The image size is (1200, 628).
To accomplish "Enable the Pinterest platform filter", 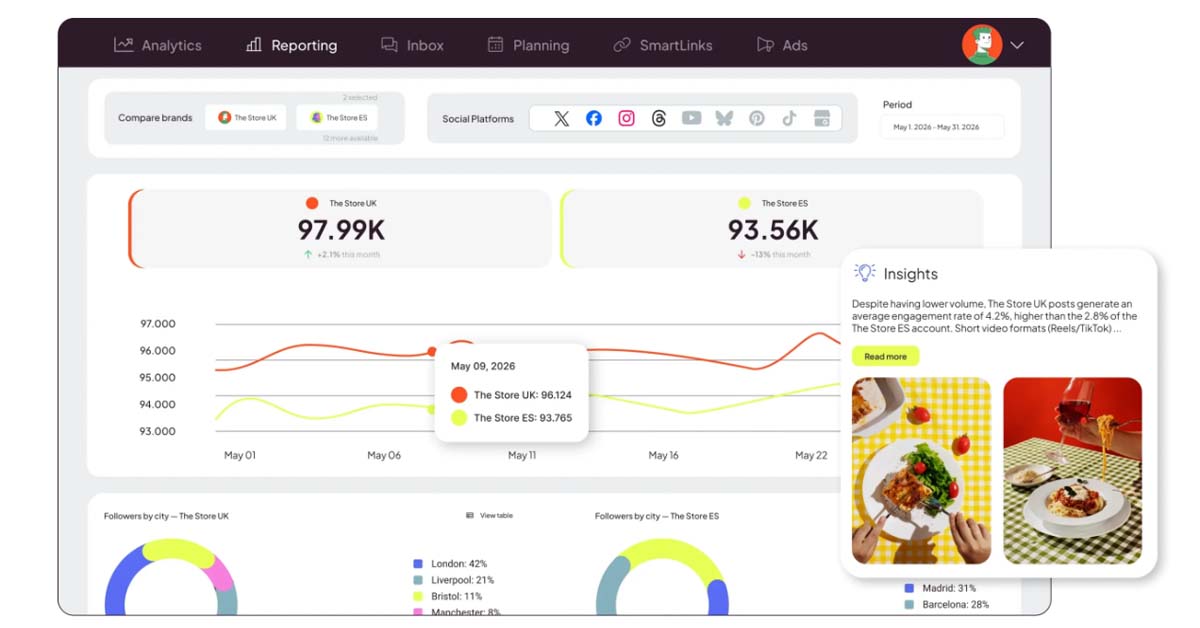I will (x=757, y=118).
